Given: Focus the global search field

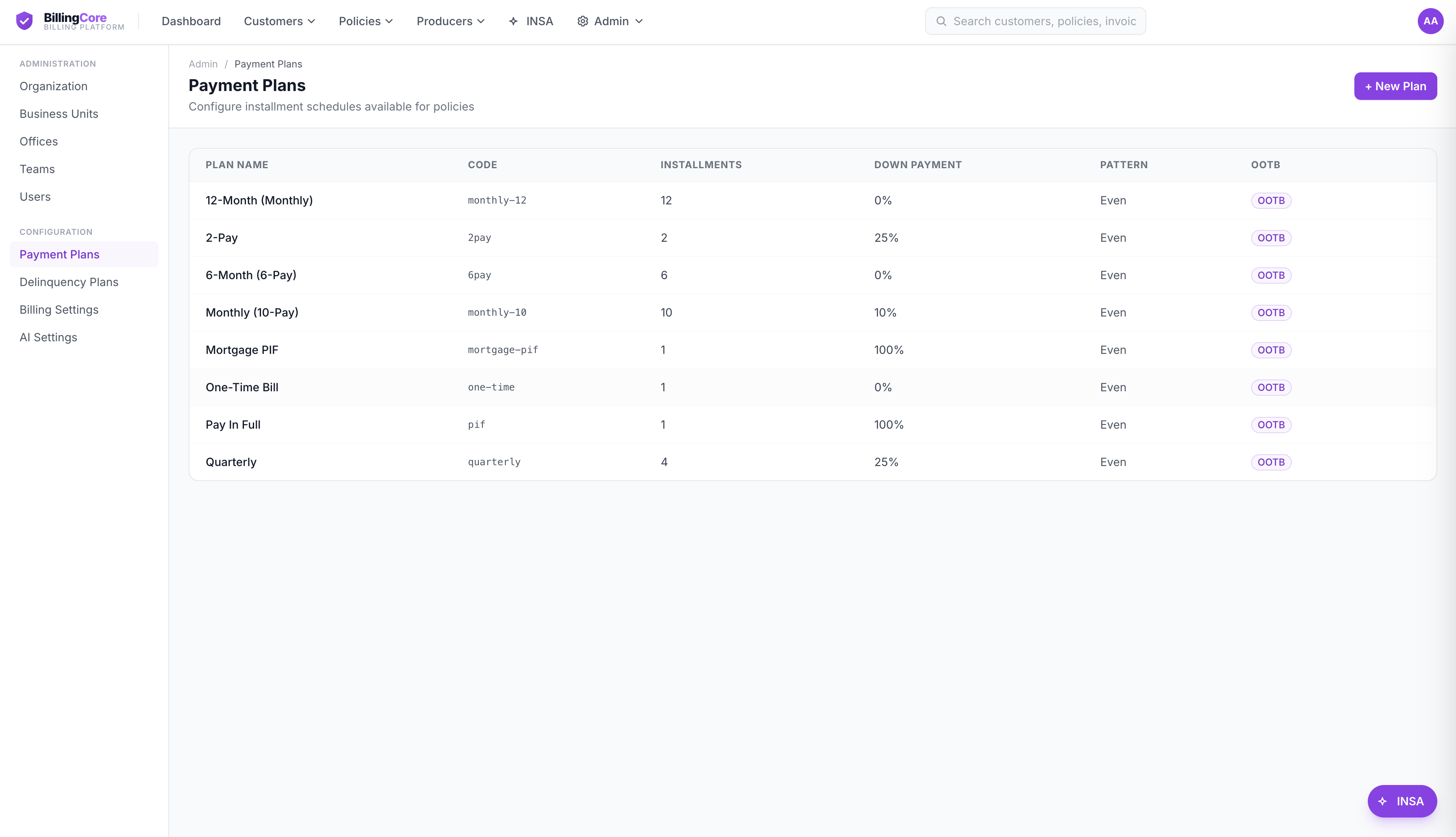Looking at the screenshot, I should point(1035,21).
